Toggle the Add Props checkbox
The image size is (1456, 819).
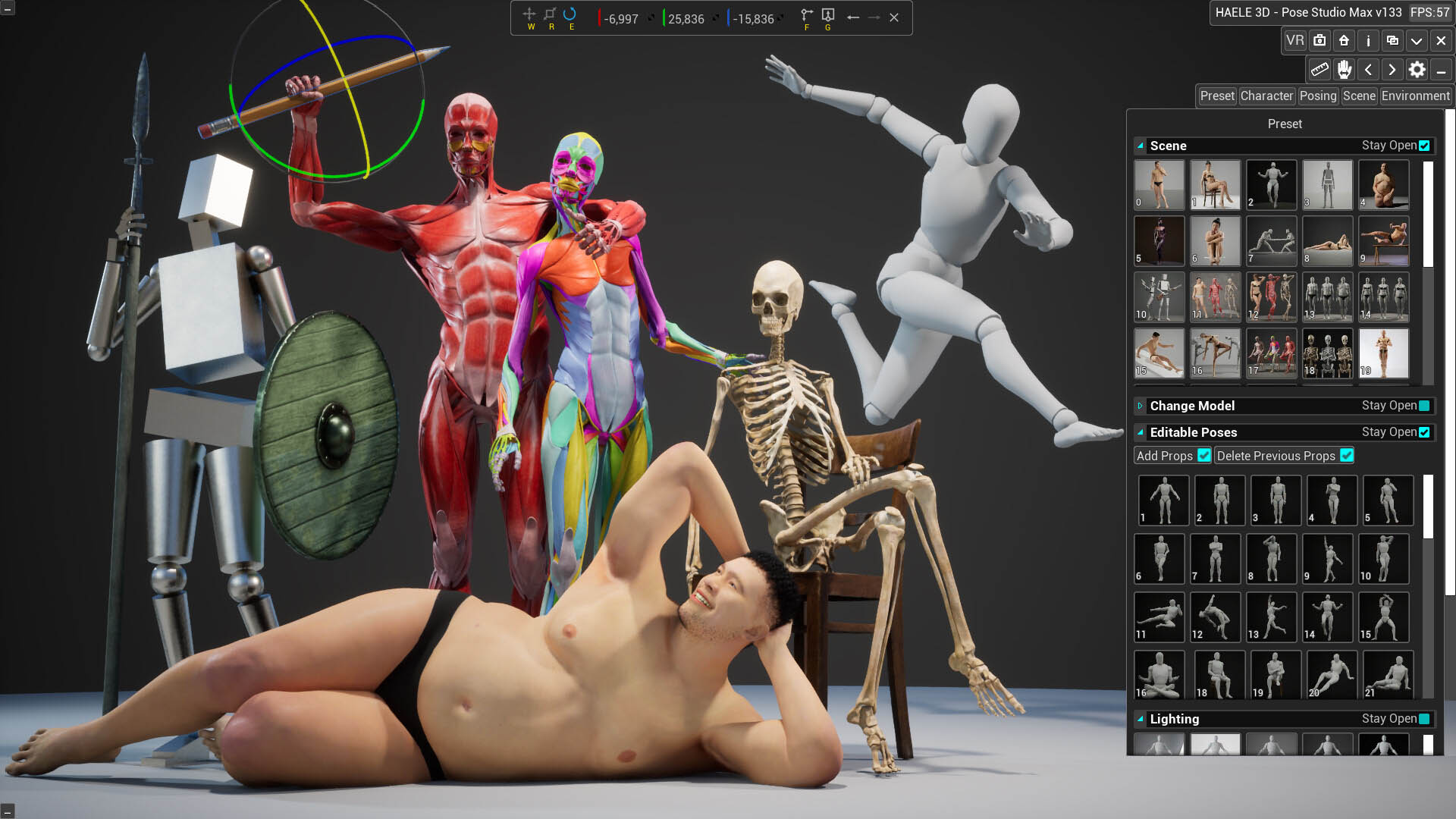1203,456
